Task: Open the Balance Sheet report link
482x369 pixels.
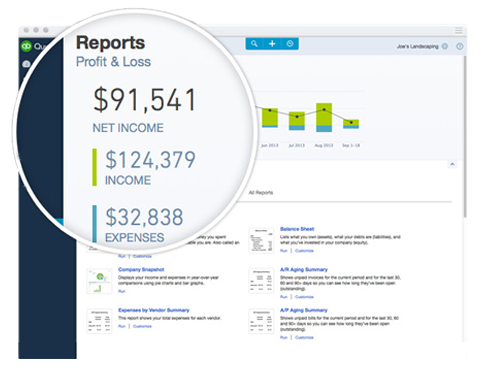Action: 297,229
